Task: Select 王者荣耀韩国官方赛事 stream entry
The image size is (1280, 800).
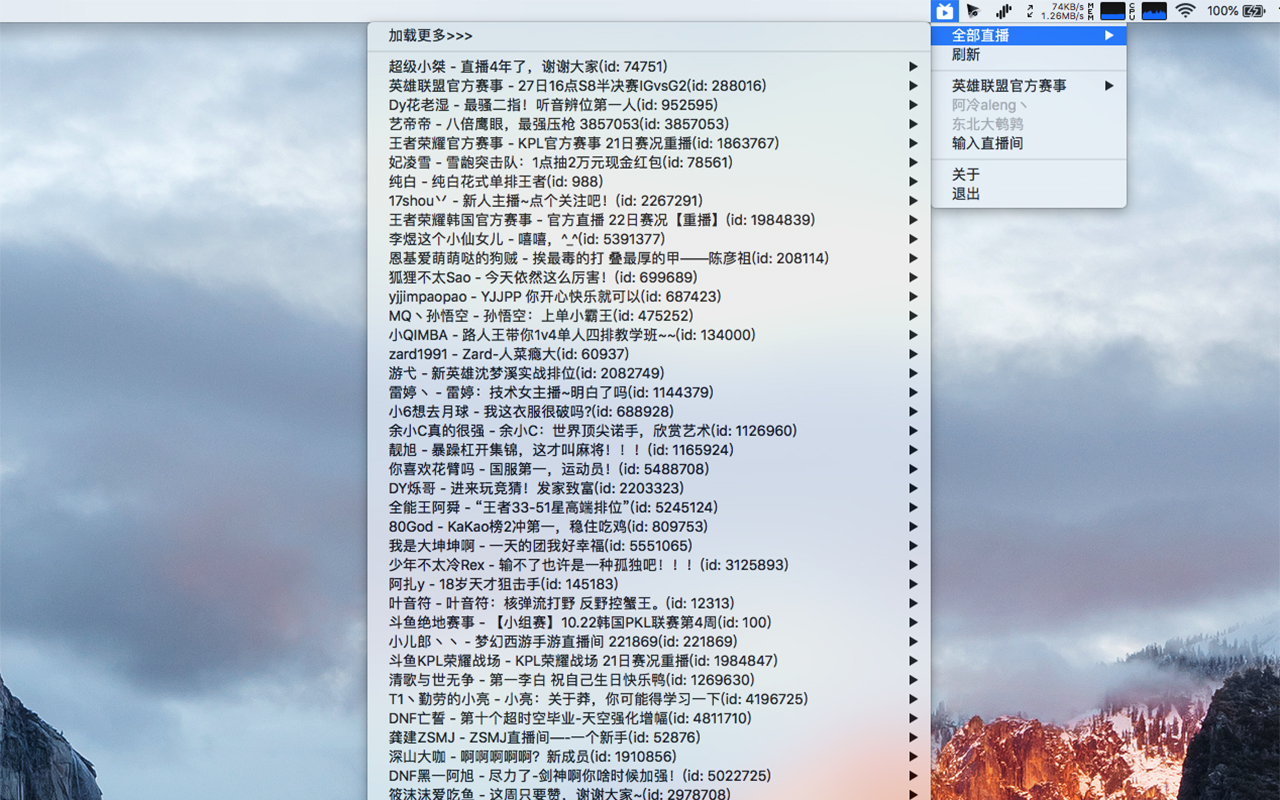Action: [649, 220]
